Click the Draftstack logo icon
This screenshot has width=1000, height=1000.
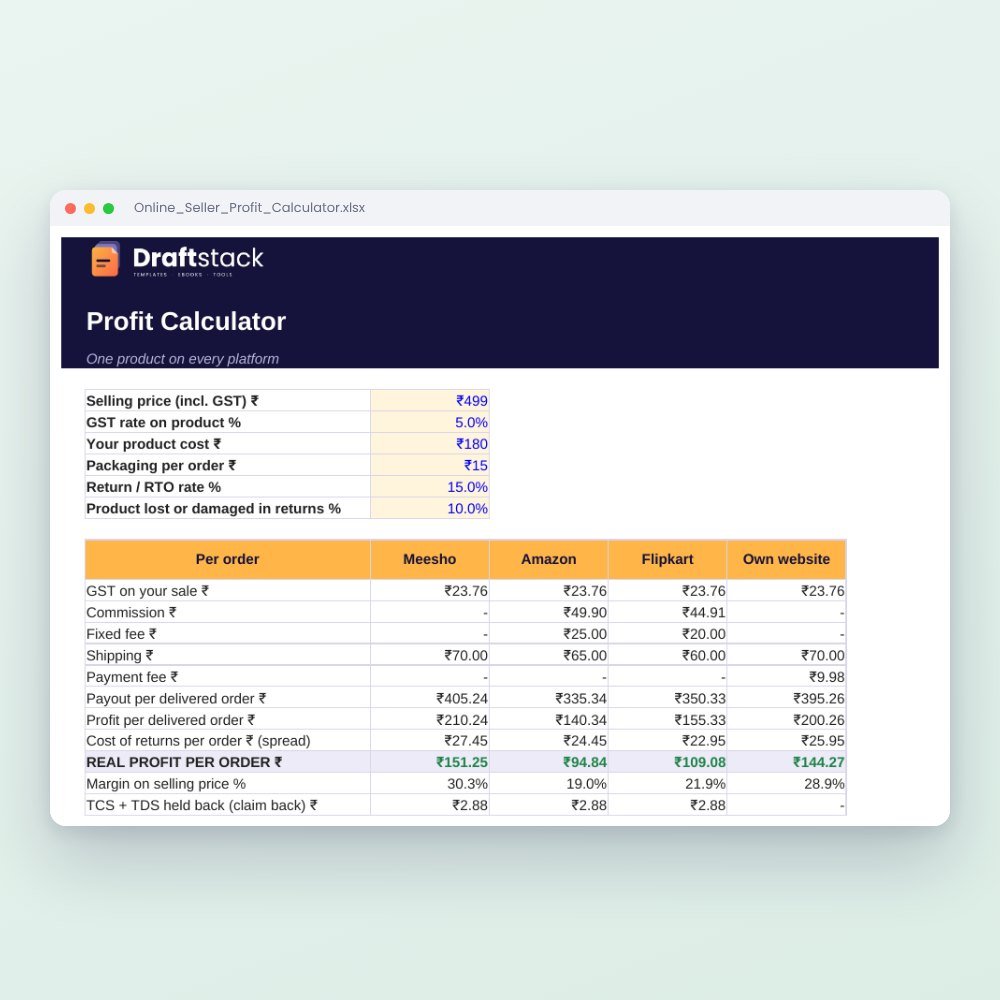[x=105, y=259]
